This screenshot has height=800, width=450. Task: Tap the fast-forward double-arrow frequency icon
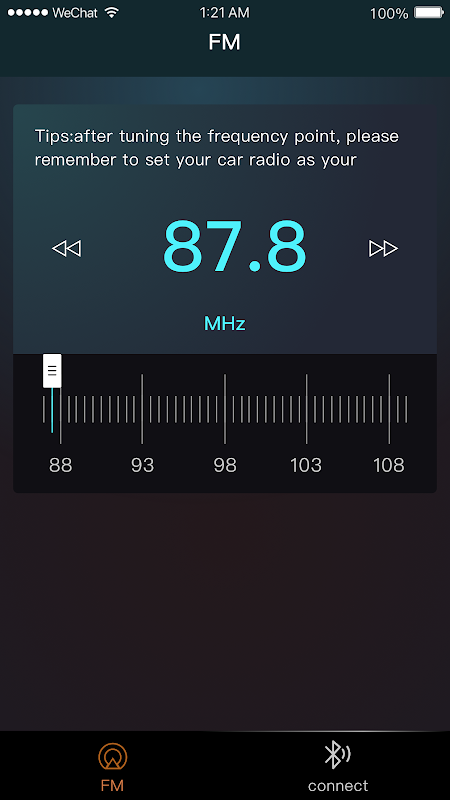(x=383, y=249)
